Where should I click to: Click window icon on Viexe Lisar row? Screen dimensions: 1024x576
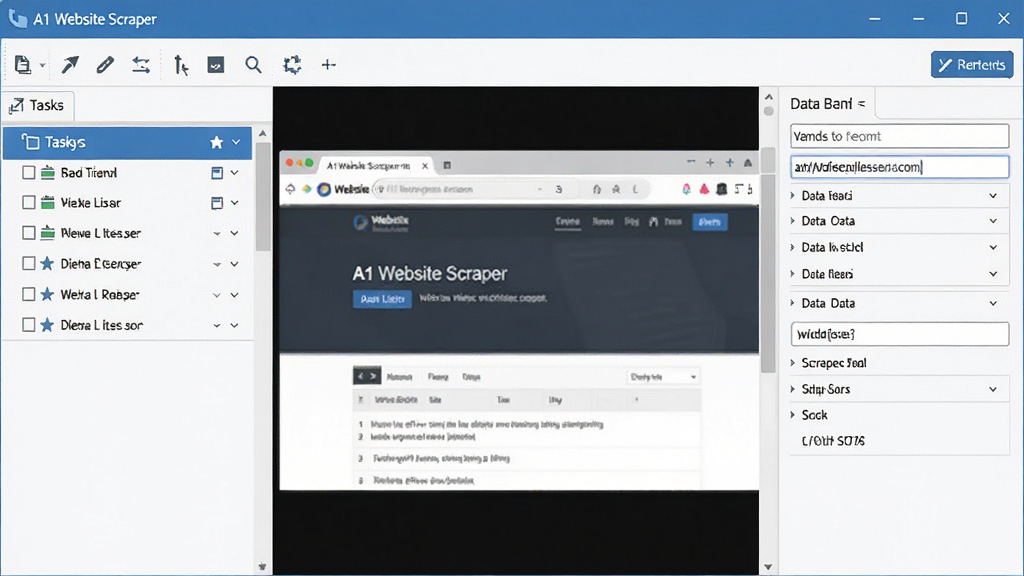click(x=217, y=203)
